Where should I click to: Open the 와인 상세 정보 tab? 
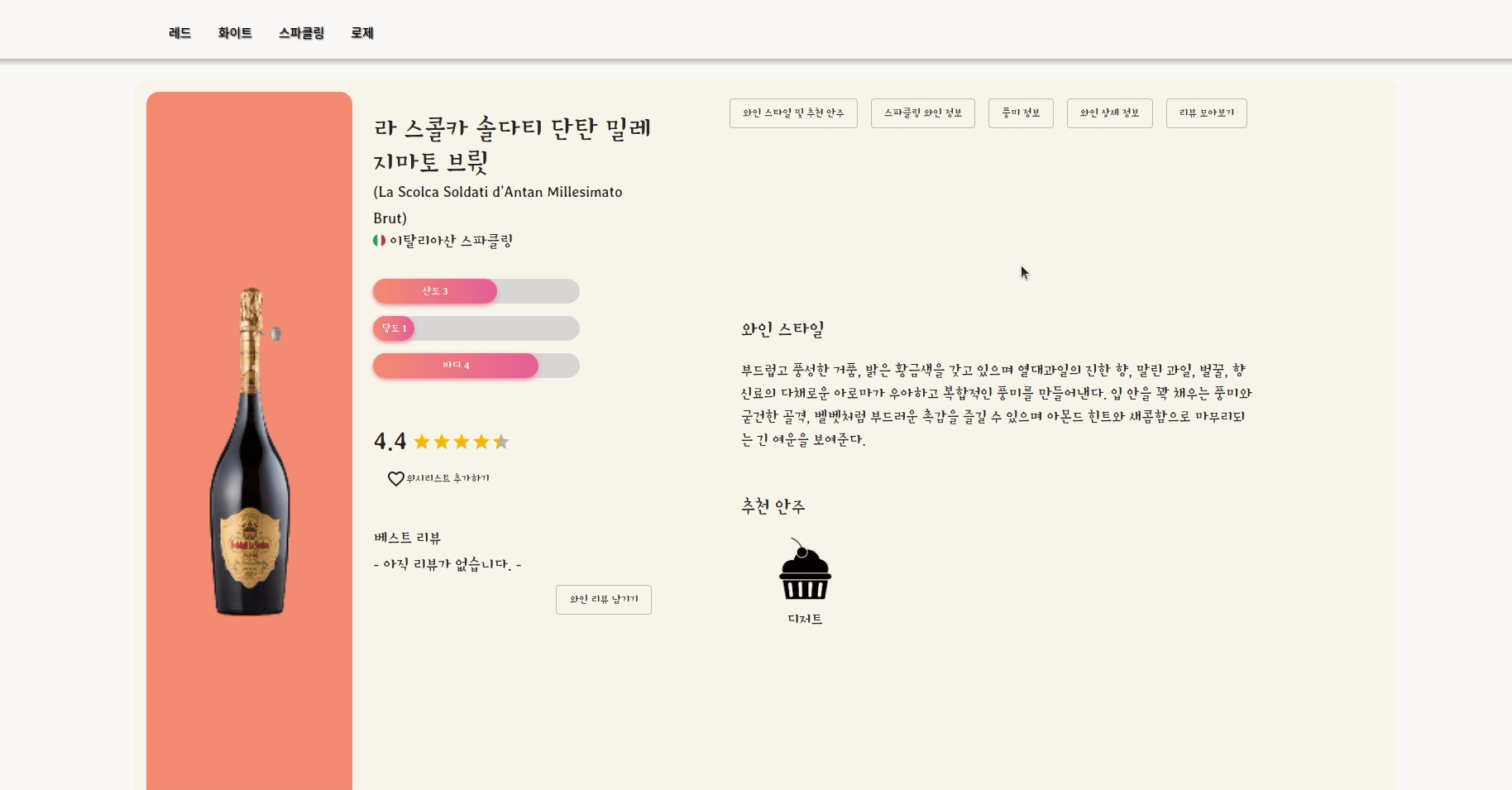click(1110, 113)
